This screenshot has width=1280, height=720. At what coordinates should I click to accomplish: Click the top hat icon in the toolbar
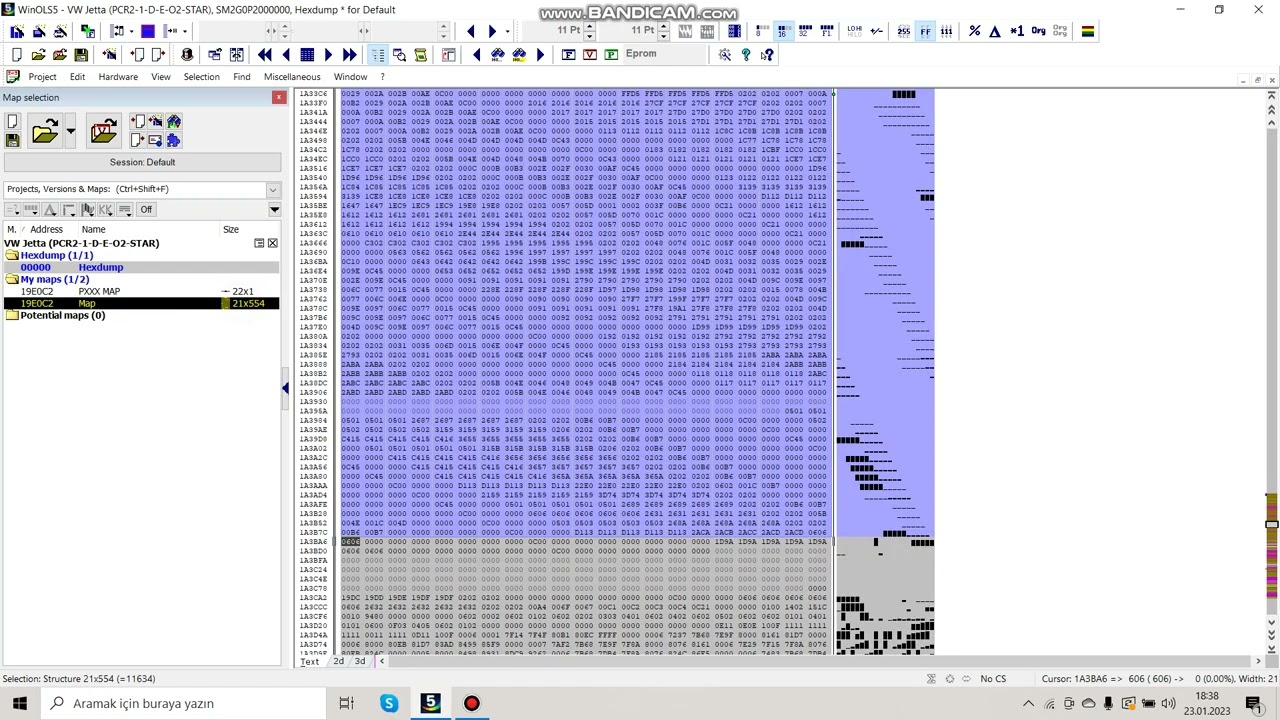click(x=186, y=55)
